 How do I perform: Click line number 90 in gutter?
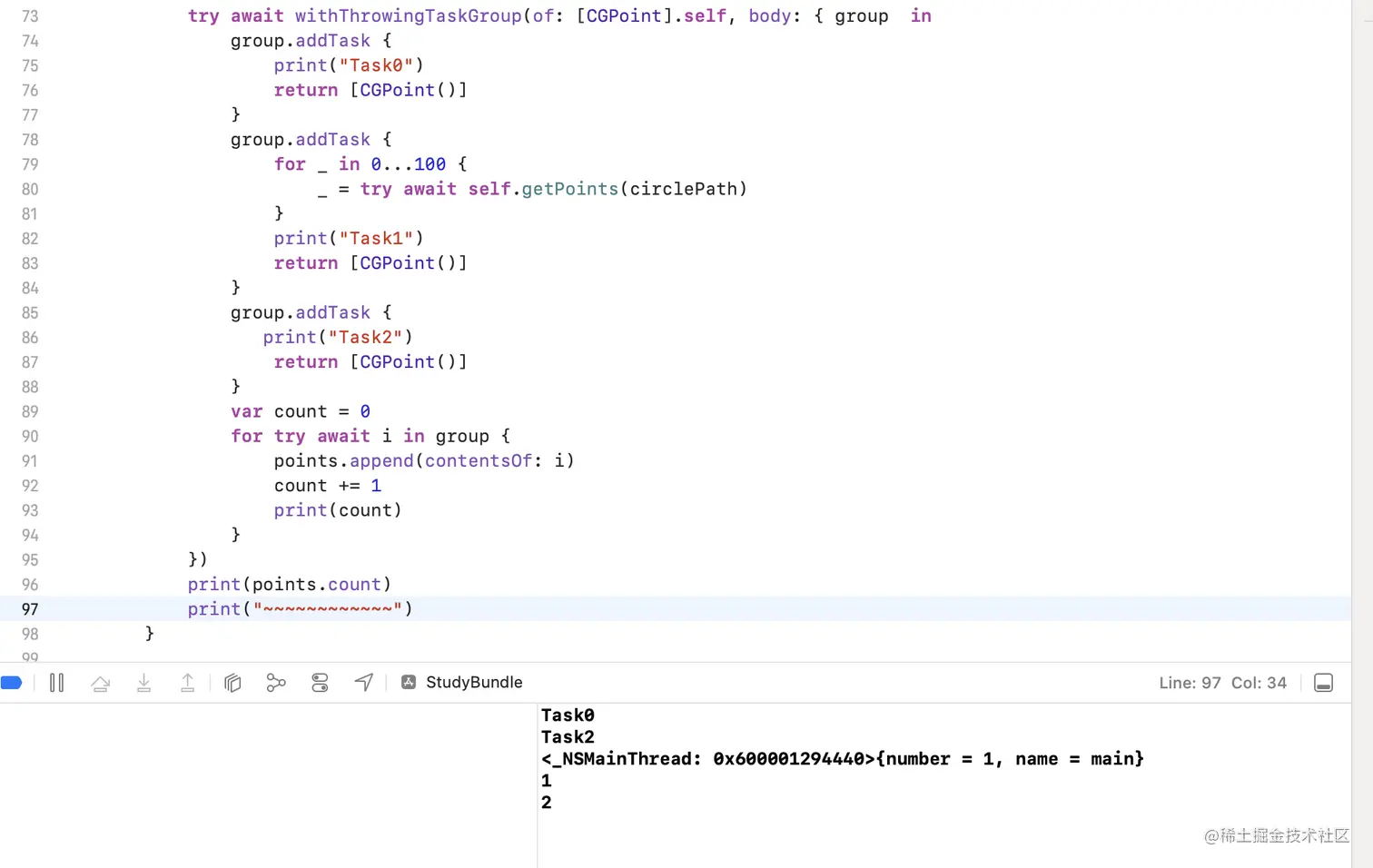[30, 437]
